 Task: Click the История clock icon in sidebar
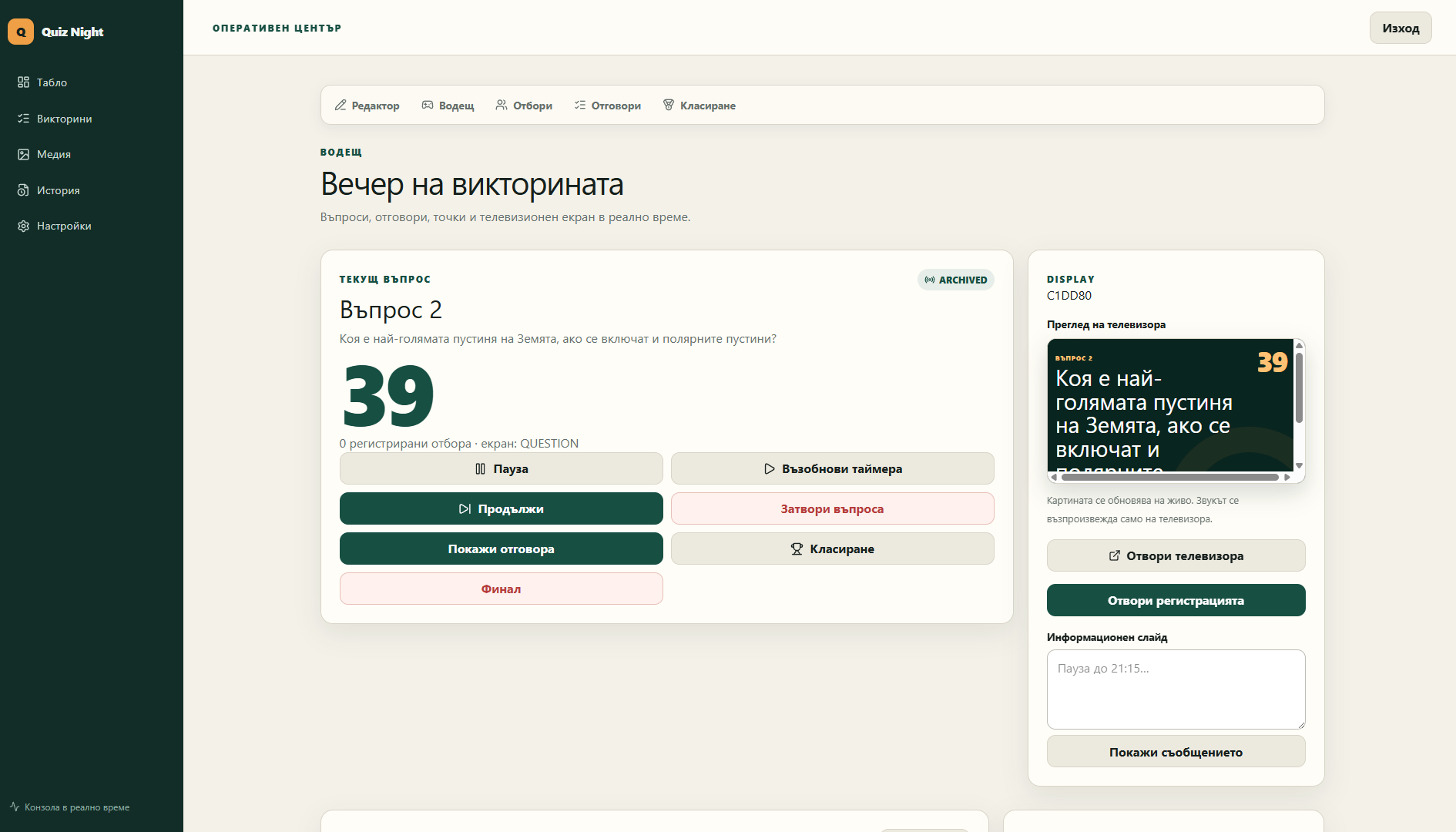24,190
